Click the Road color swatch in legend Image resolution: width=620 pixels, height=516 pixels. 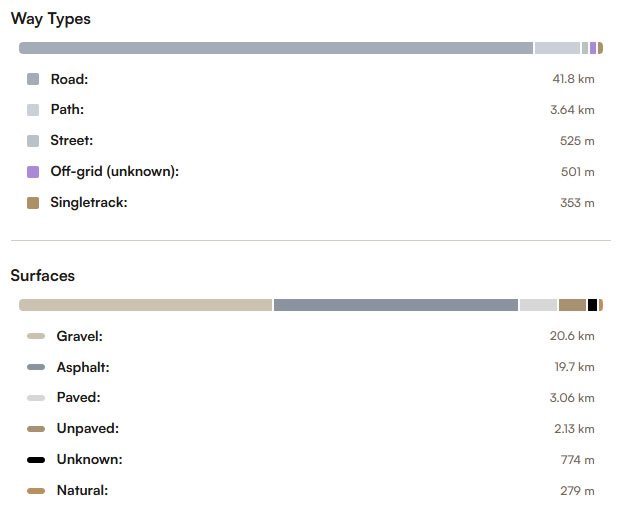33,79
